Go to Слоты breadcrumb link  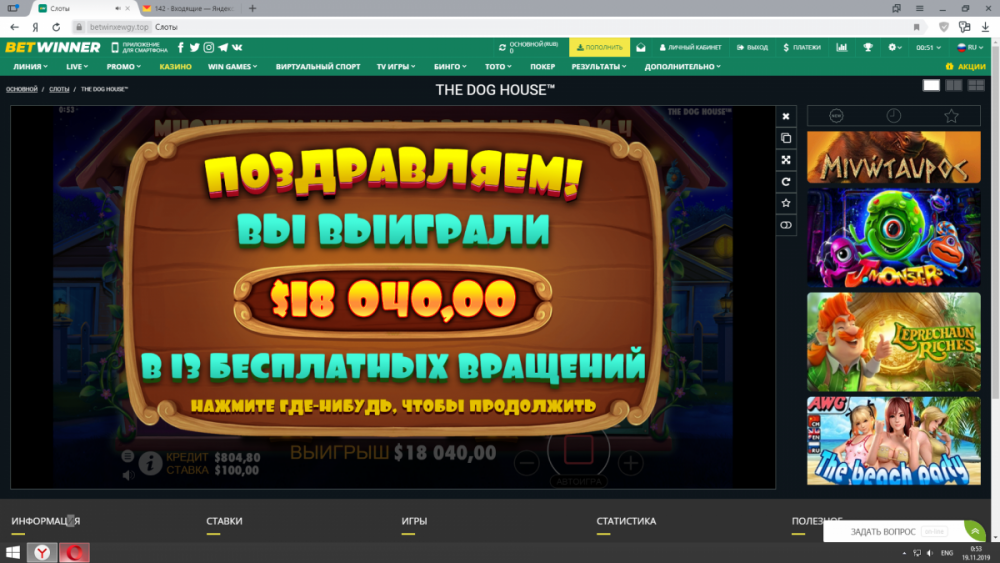(59, 89)
